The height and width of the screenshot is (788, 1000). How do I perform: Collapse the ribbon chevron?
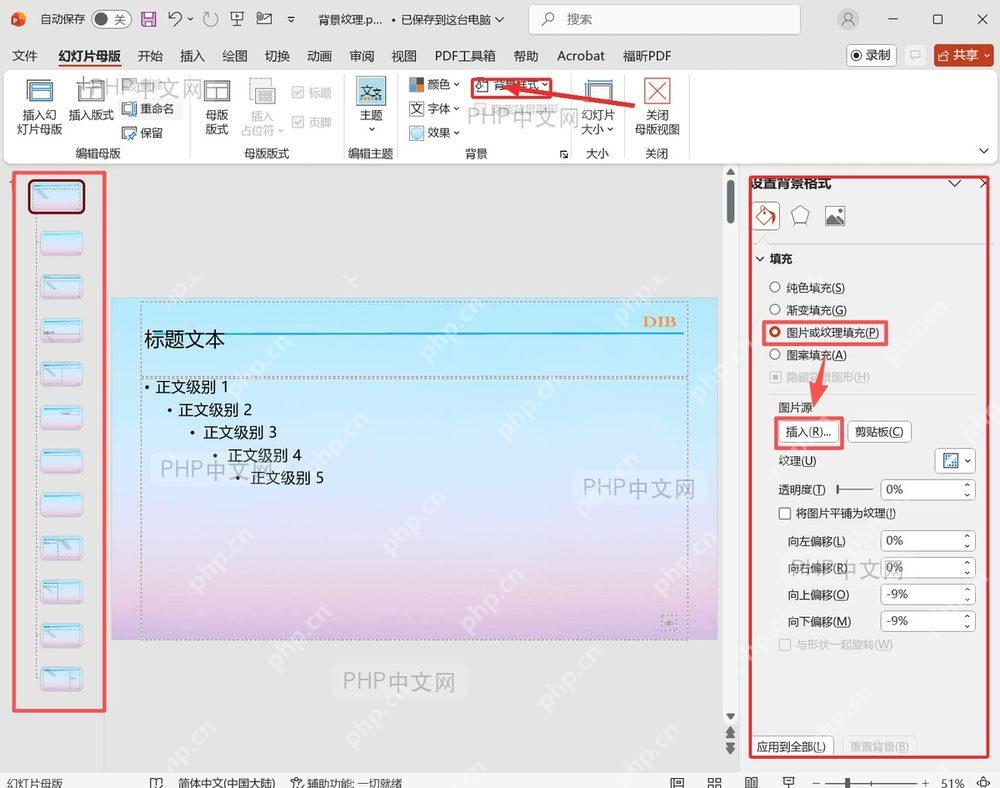pos(984,151)
